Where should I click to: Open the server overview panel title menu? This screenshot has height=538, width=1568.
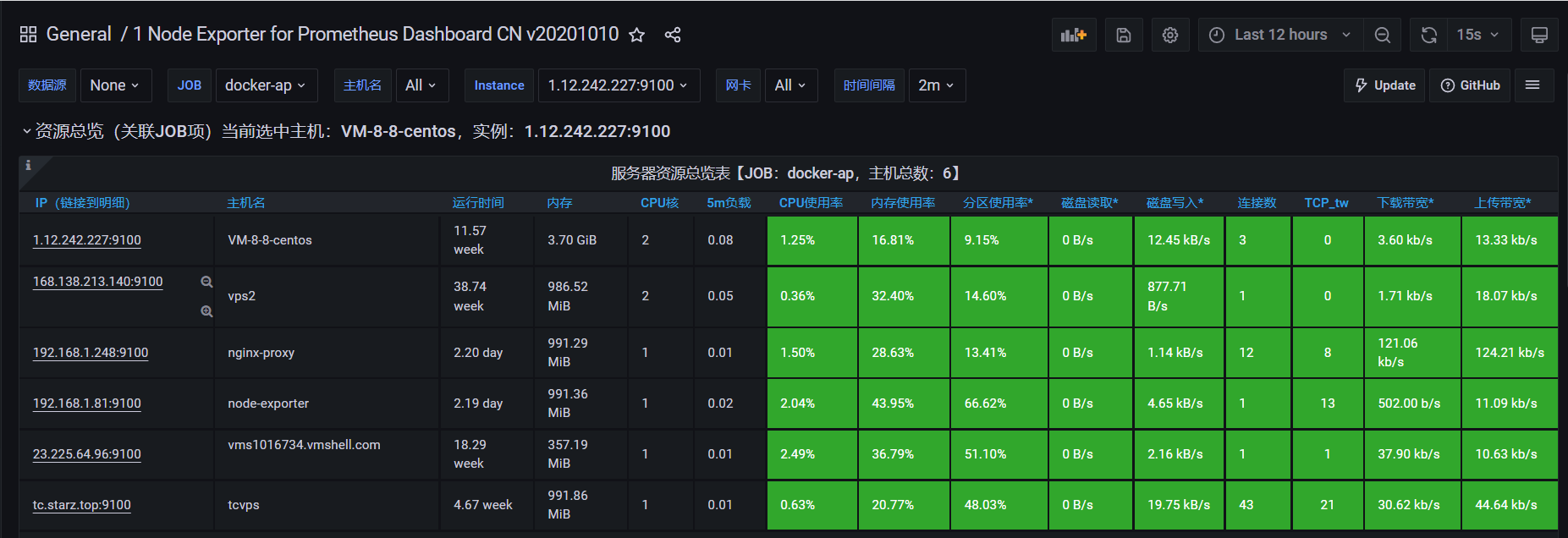pos(788,173)
